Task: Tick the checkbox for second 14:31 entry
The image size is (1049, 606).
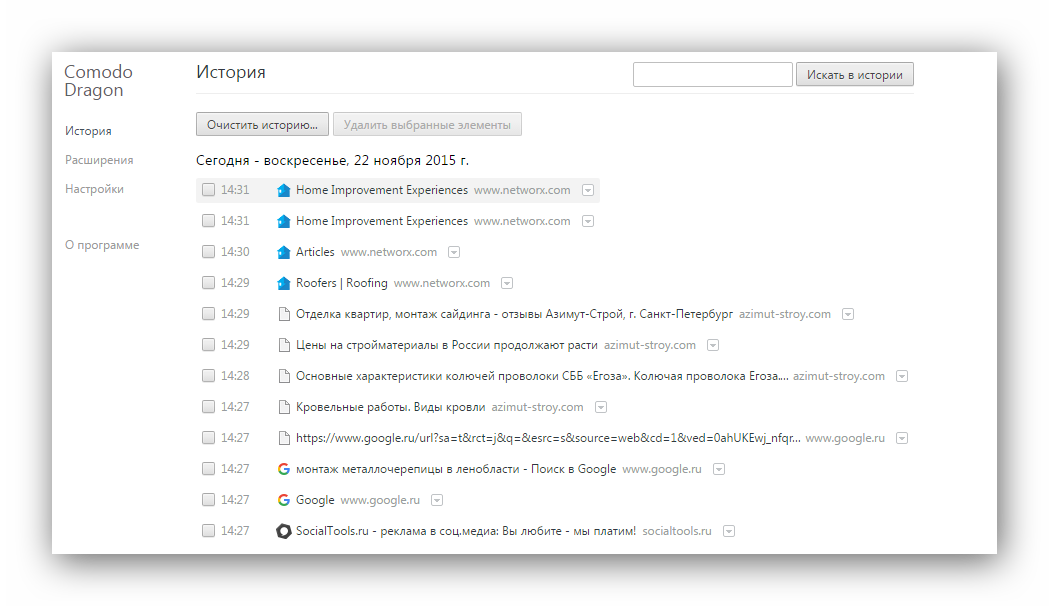Action: (209, 221)
